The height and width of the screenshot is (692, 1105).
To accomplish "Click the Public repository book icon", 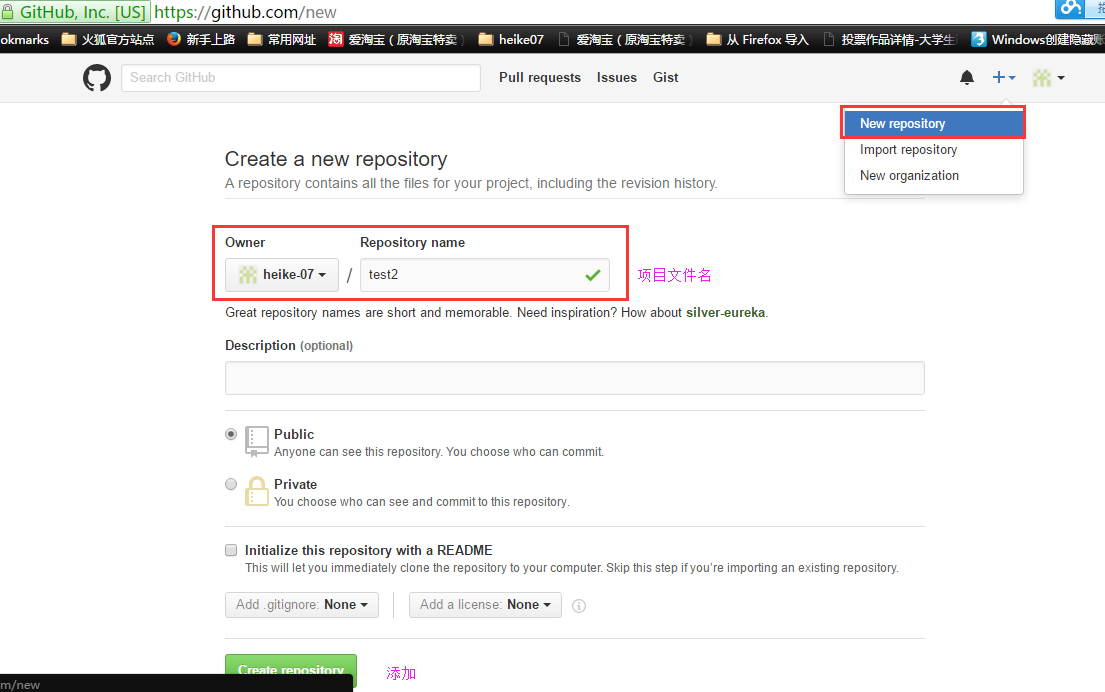I will point(257,441).
